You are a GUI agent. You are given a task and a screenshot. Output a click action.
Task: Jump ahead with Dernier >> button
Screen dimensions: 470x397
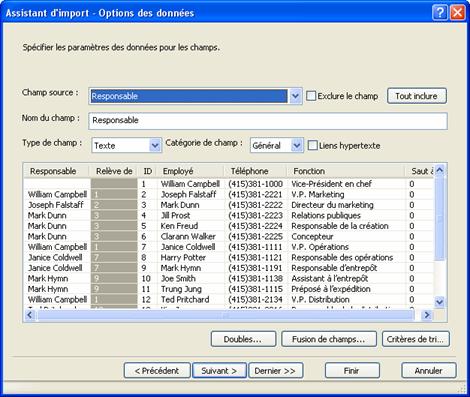(x=275, y=371)
